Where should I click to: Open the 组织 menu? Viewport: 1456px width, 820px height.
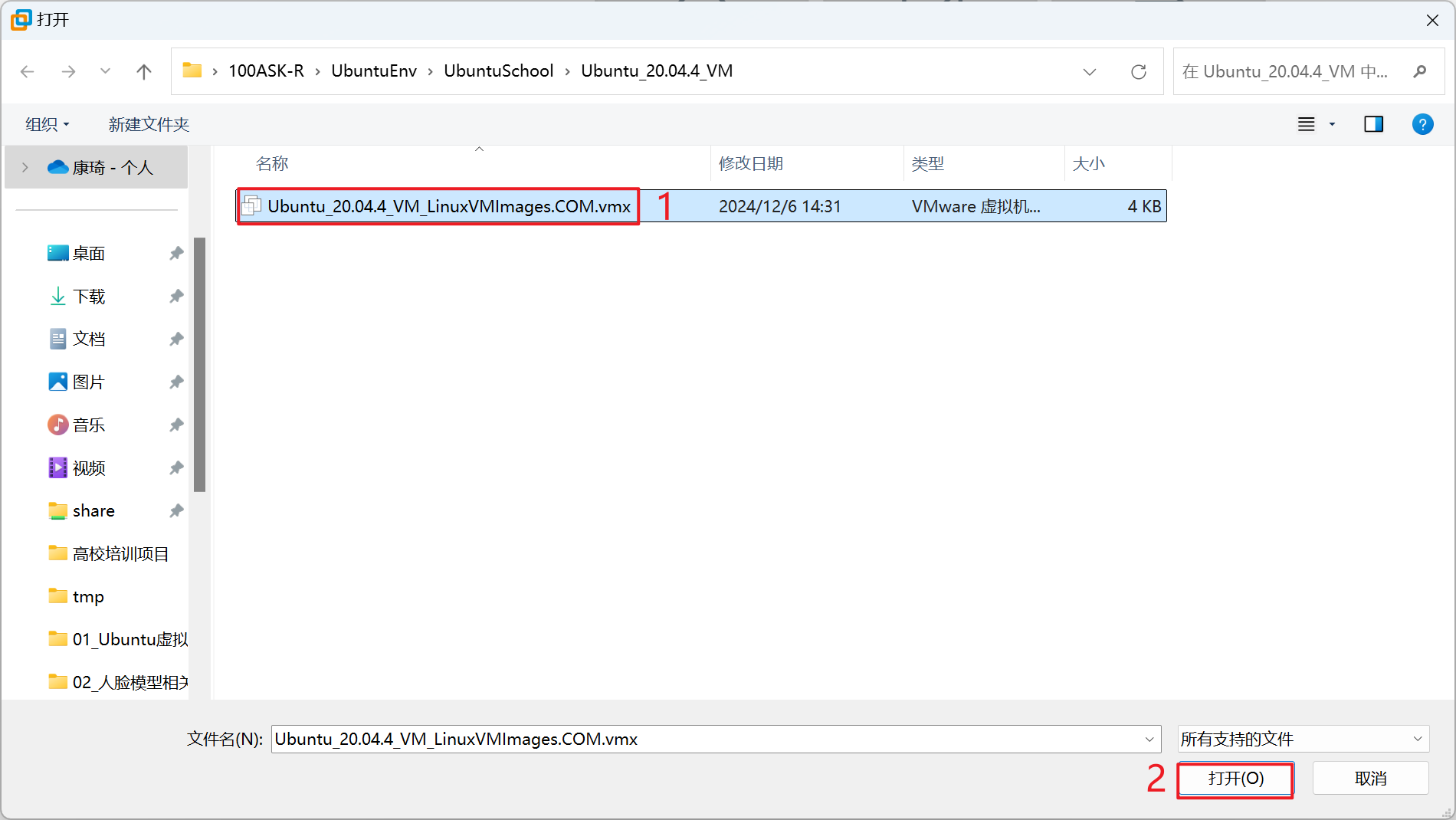click(48, 124)
